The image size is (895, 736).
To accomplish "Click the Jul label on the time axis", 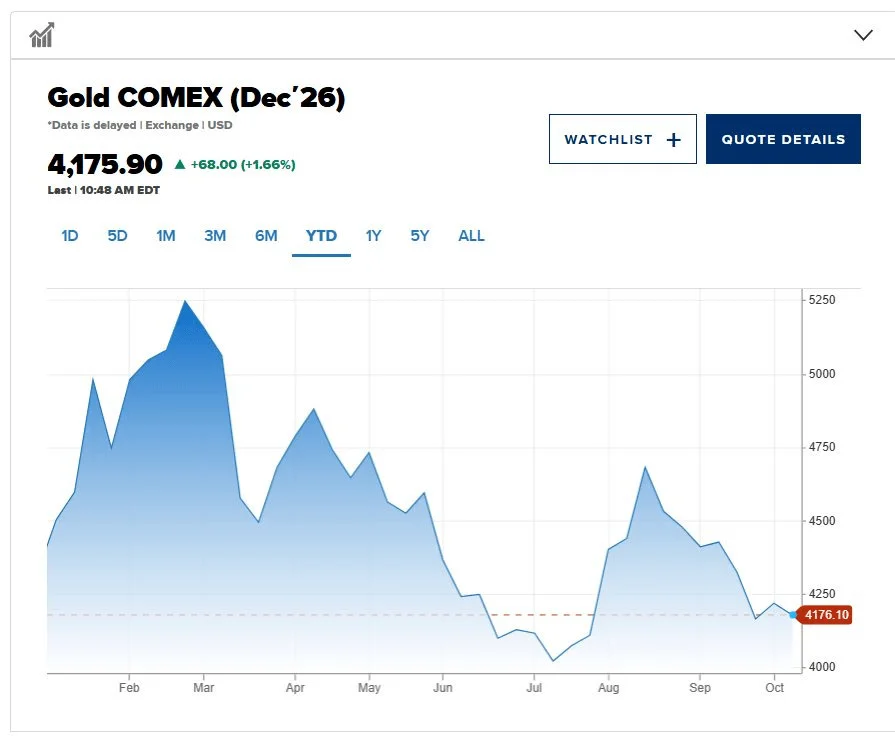I will [534, 687].
